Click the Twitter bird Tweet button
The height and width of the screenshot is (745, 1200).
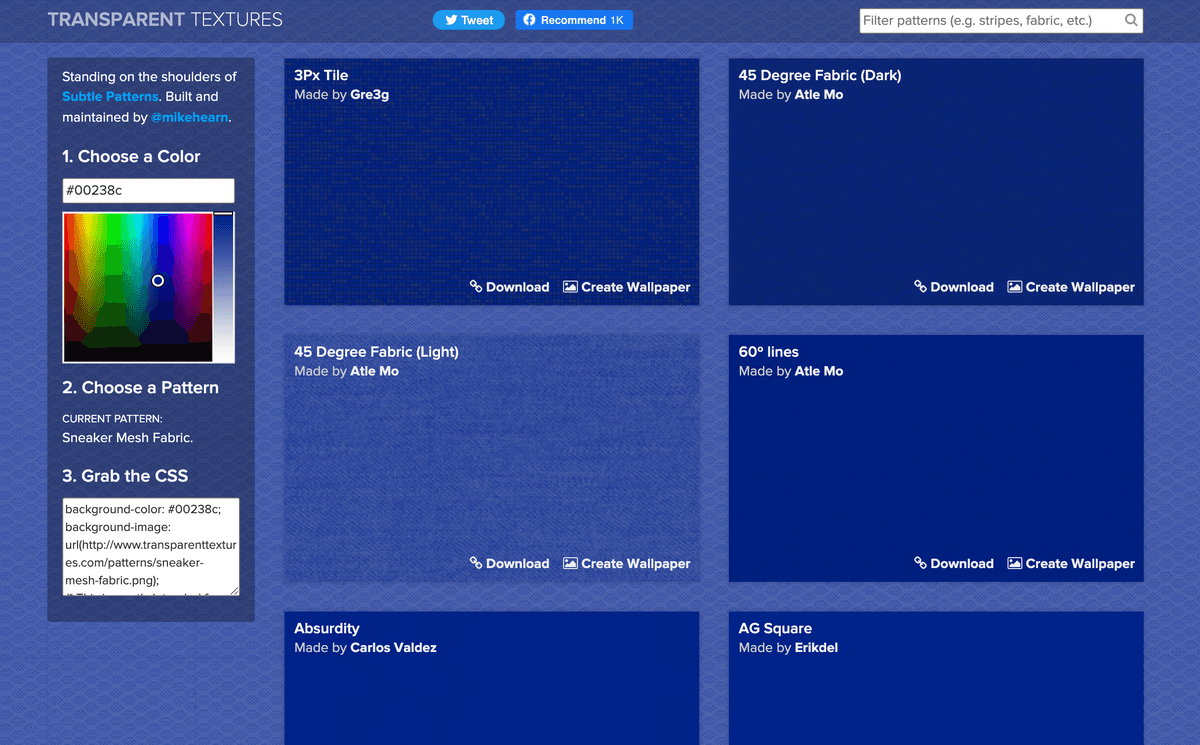pos(469,20)
